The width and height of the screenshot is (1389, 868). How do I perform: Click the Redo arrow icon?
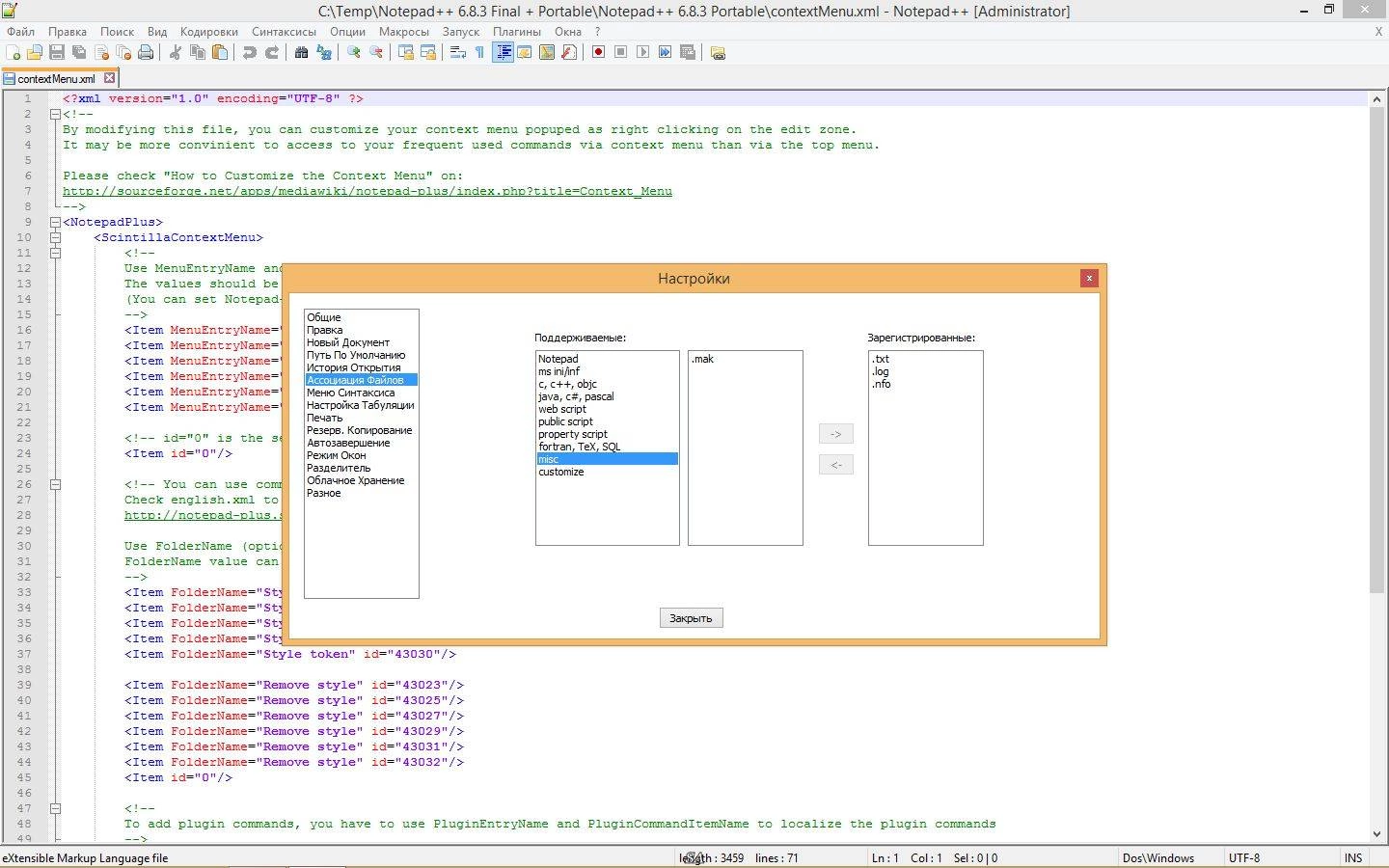point(272,52)
